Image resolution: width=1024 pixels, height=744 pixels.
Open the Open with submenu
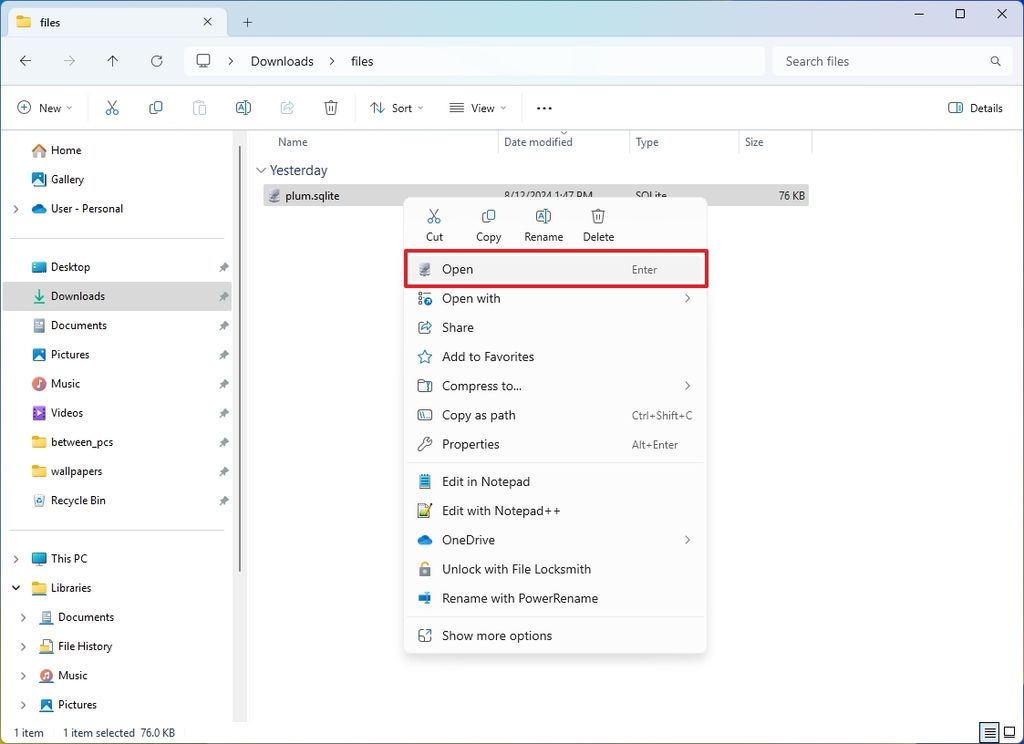point(470,298)
